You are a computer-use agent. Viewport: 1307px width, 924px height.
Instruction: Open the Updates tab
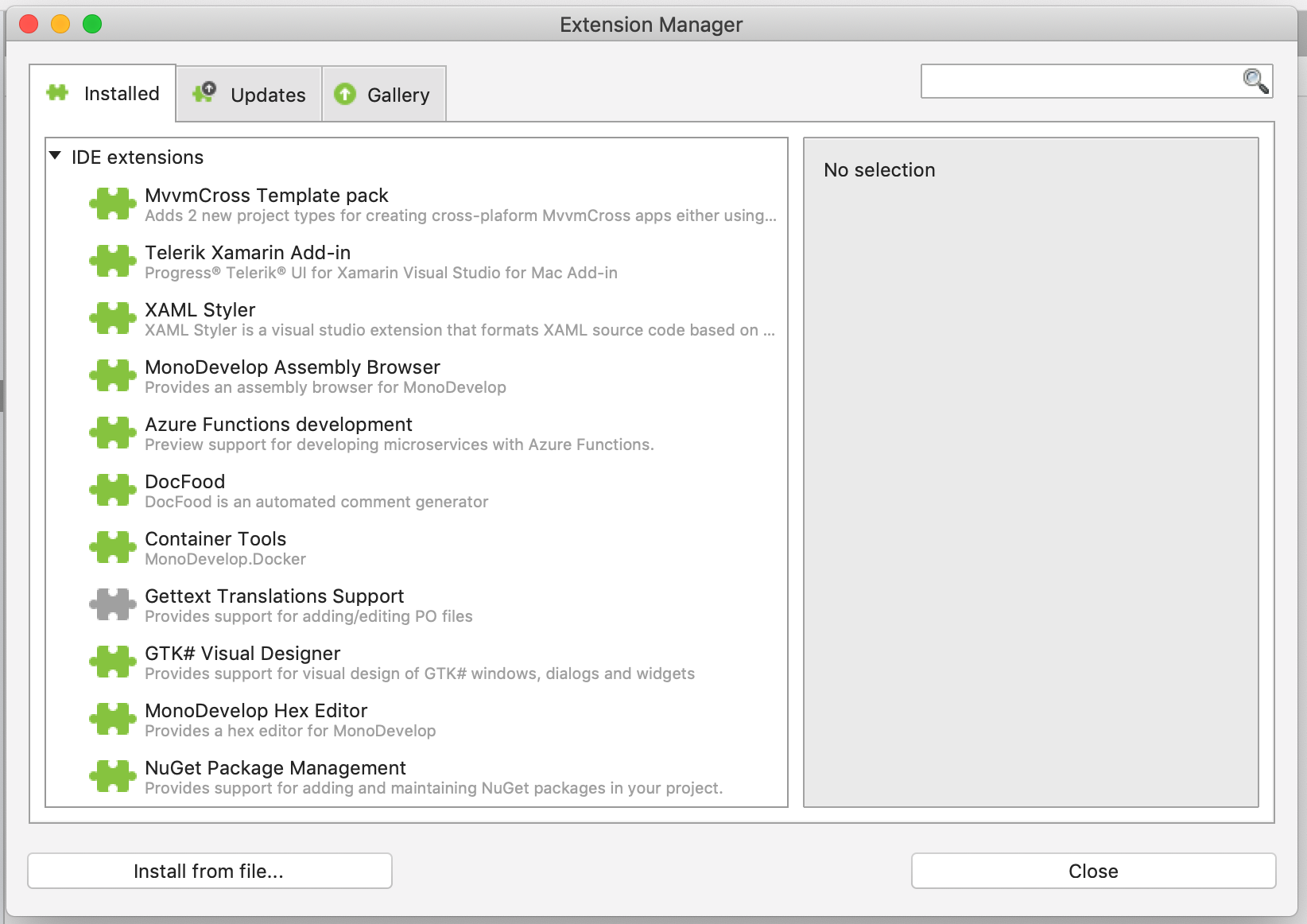(249, 95)
